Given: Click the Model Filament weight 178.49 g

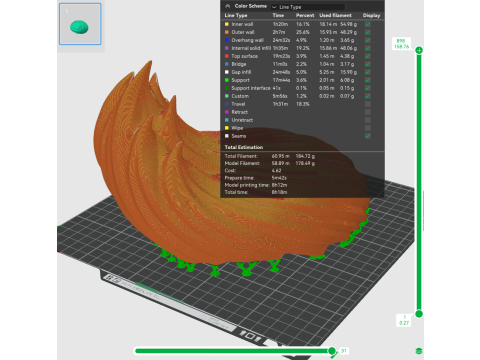Looking at the screenshot, I should (305, 163).
